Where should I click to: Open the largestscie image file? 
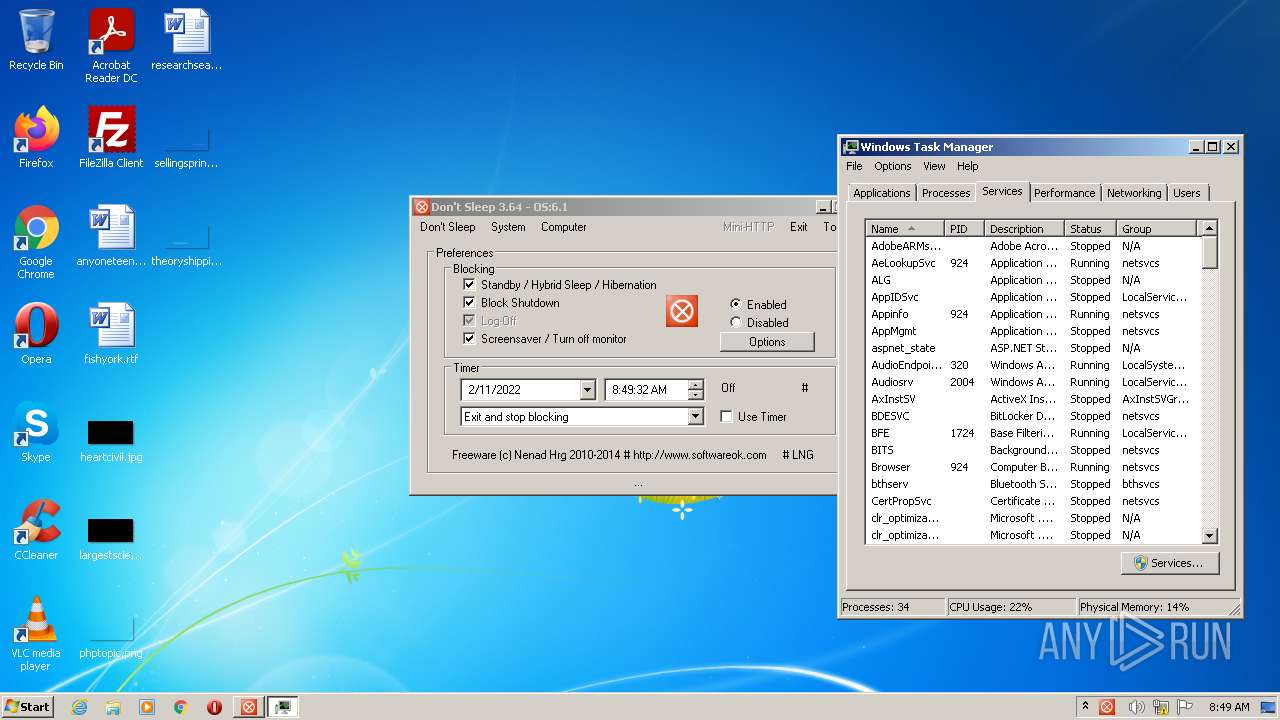pos(111,537)
